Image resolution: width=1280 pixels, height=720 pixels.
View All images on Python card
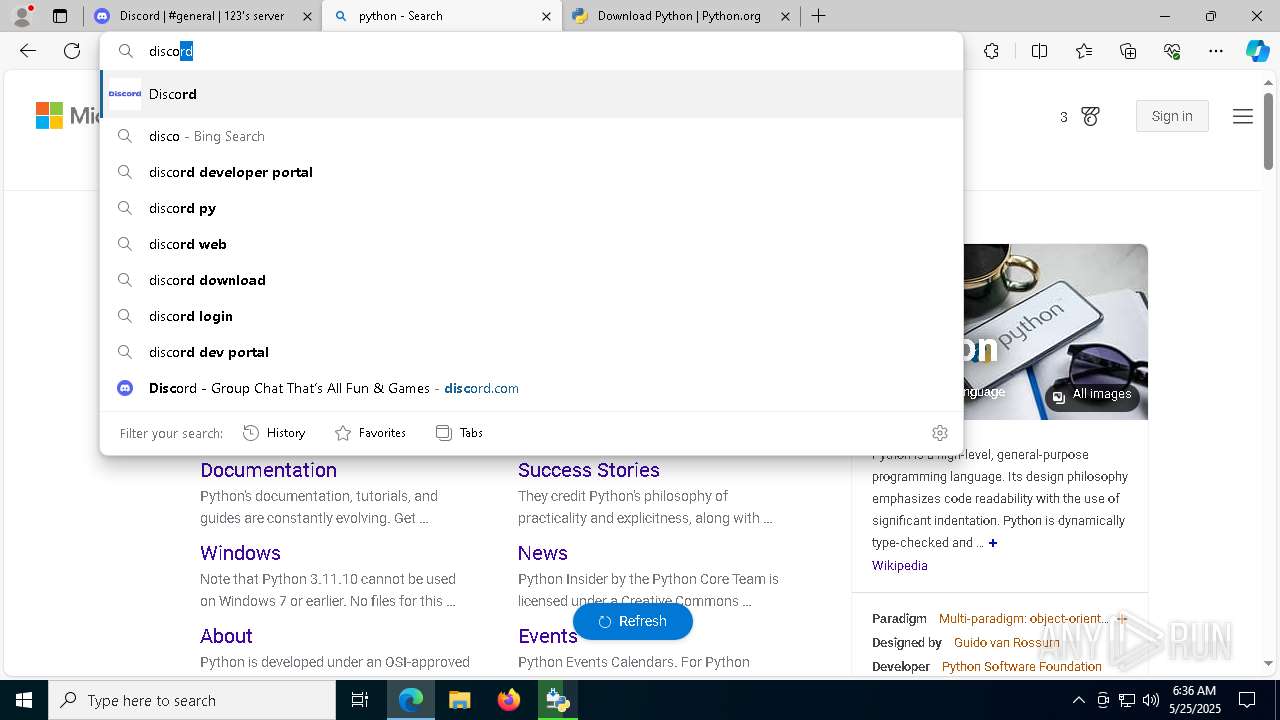pos(1092,395)
